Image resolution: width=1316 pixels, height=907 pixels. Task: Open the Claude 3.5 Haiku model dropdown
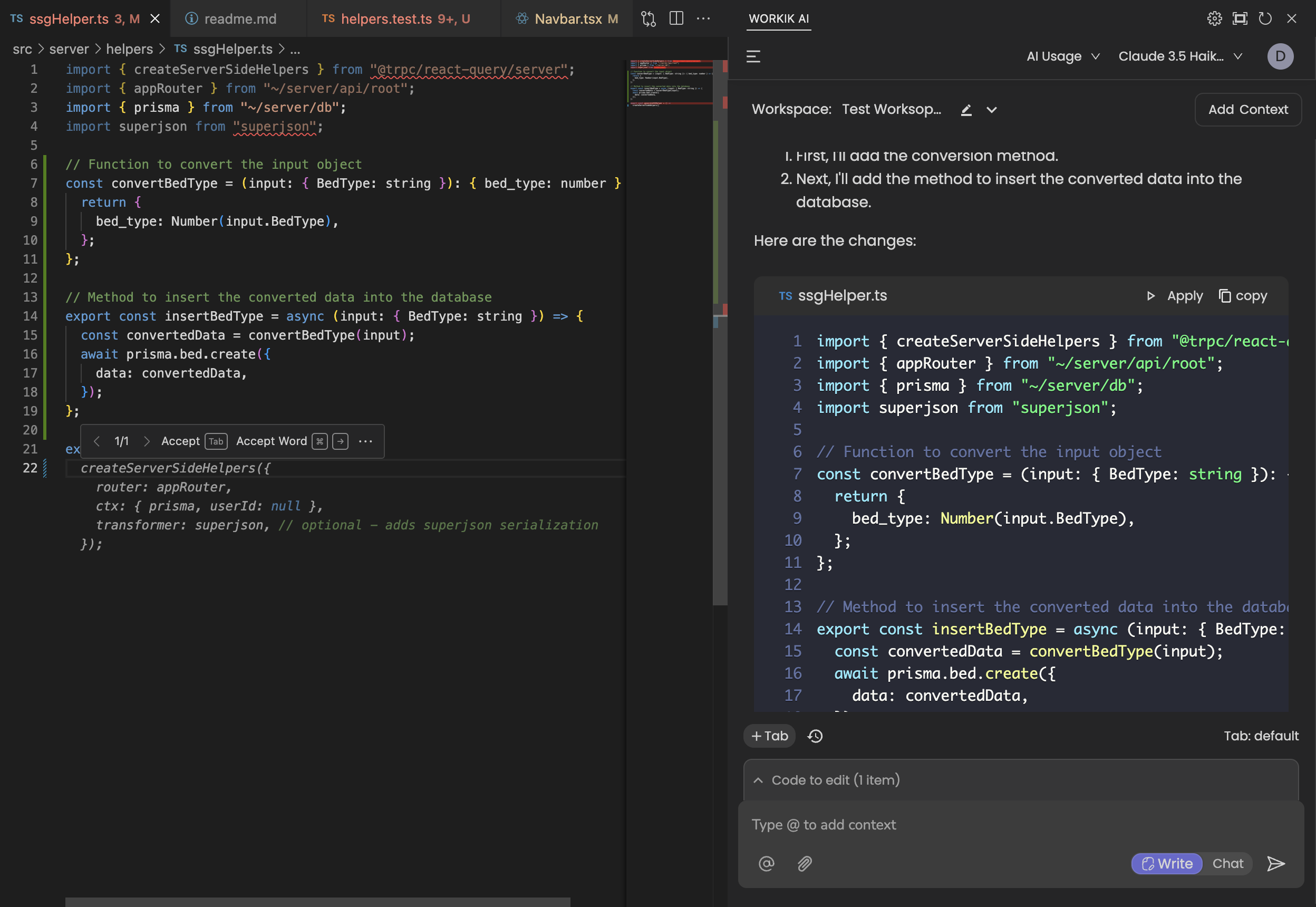click(x=1180, y=56)
